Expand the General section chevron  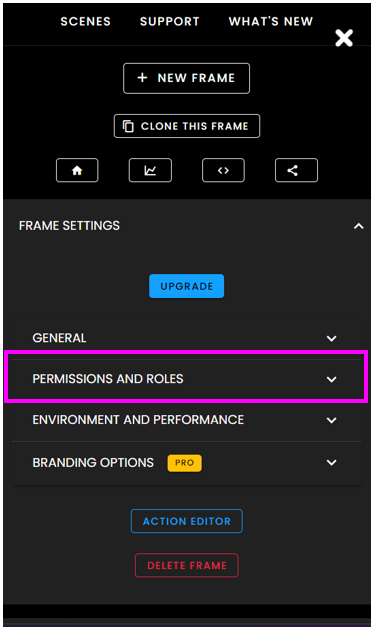pos(332,338)
